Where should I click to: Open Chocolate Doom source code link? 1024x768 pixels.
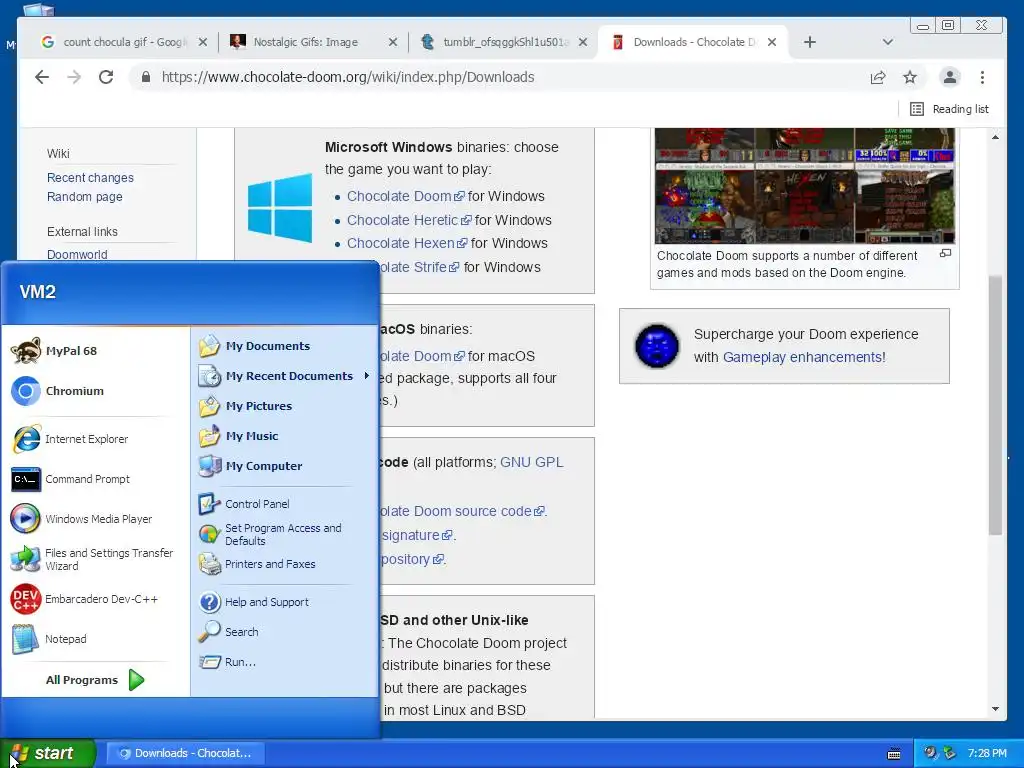462,511
